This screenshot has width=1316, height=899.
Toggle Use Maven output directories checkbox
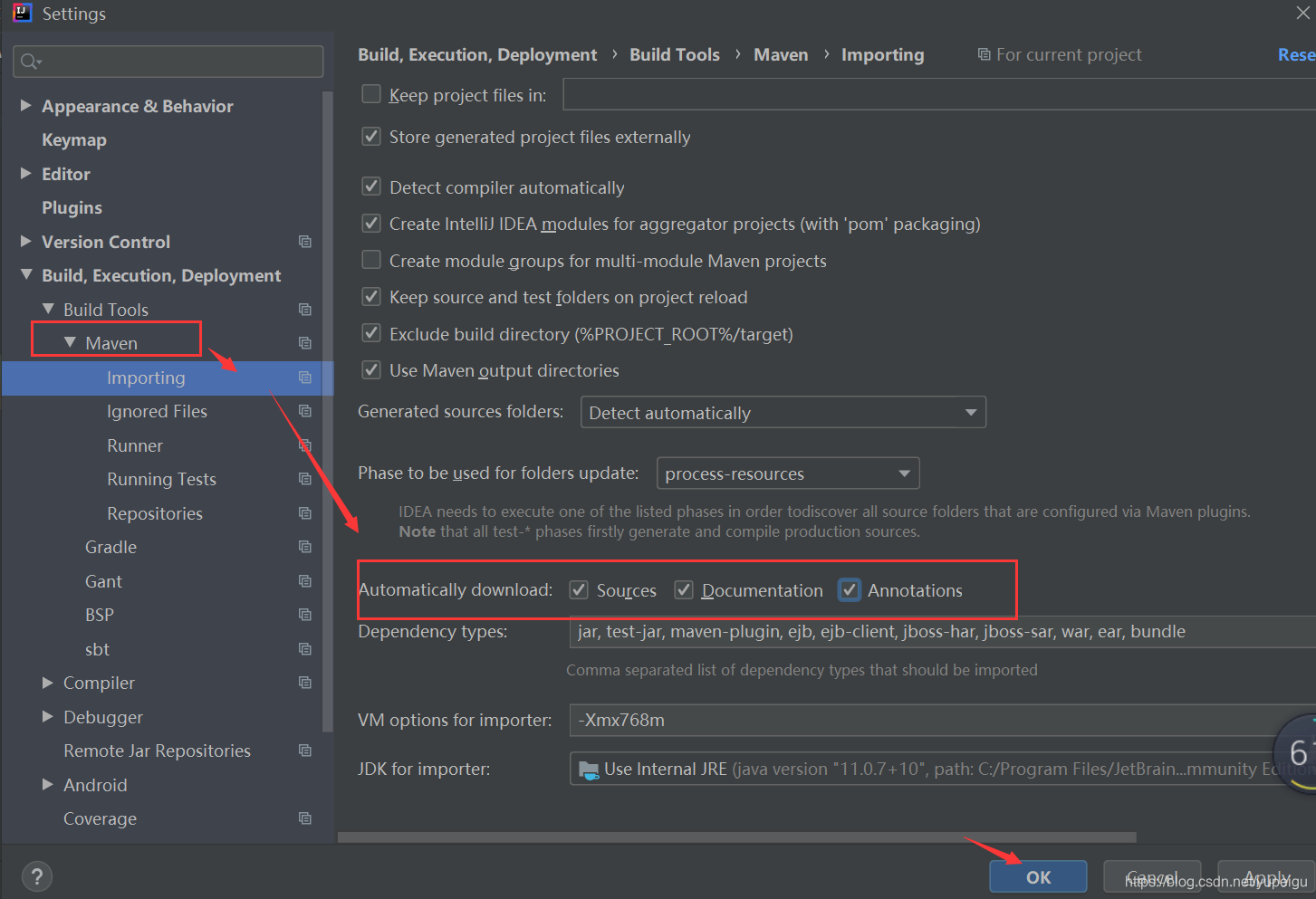[371, 369]
